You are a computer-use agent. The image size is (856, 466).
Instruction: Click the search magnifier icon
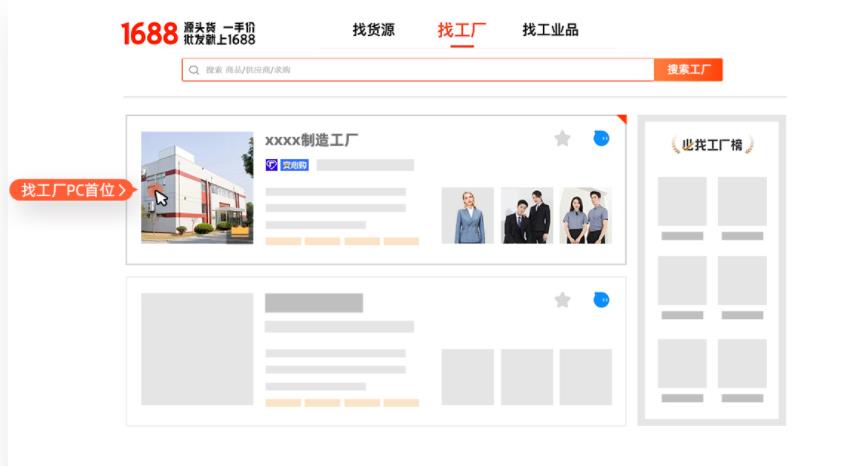click(194, 70)
